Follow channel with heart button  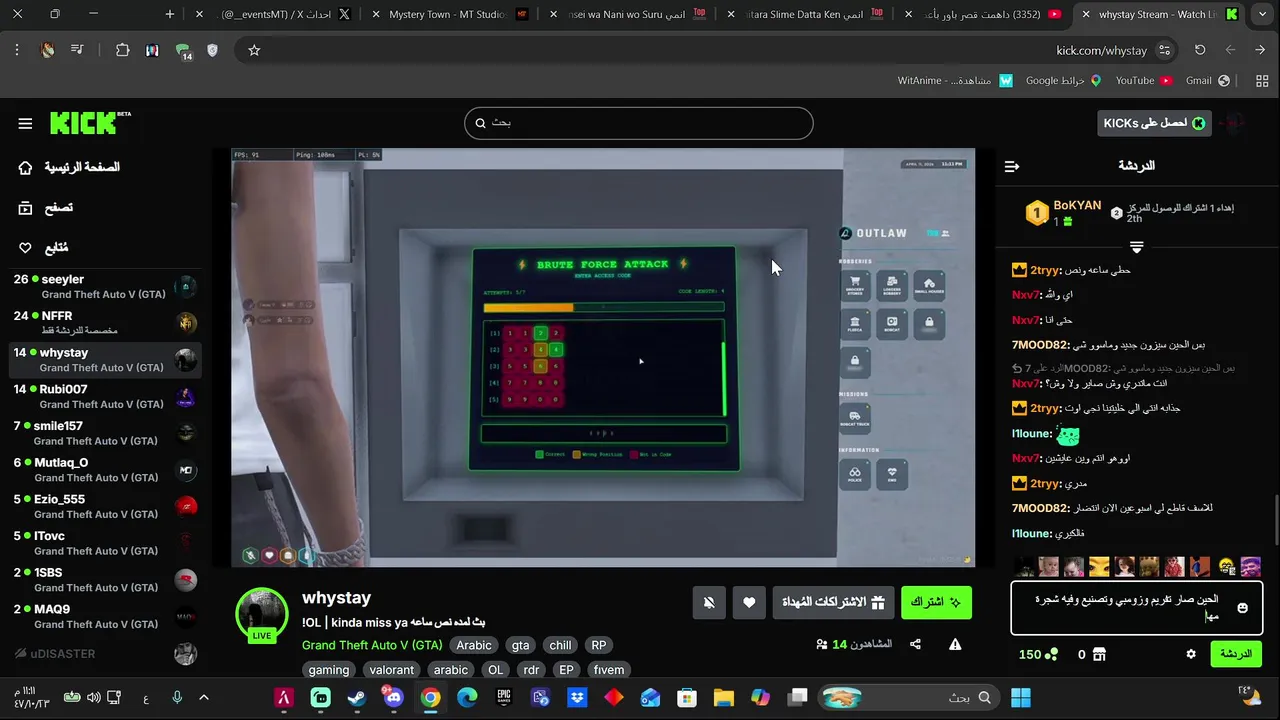pos(749,602)
